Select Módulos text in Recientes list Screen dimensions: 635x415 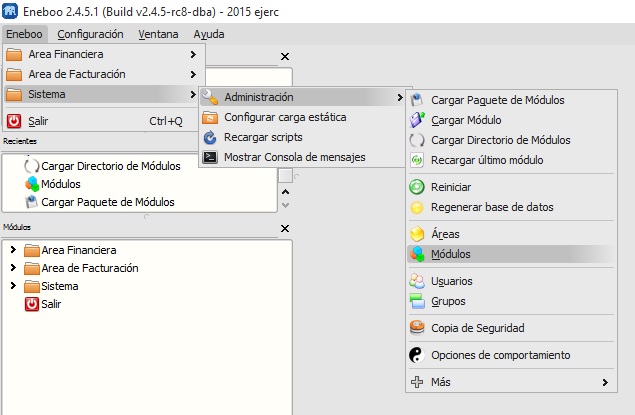pyautogui.click(x=61, y=184)
